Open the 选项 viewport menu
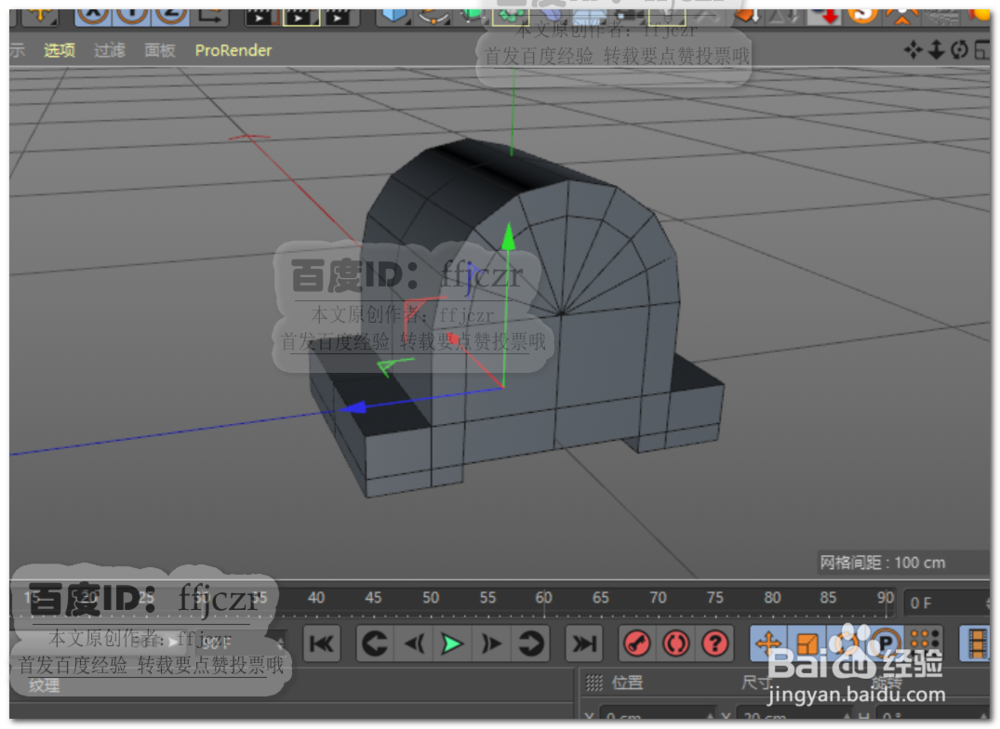Image resolution: width=1000 pixels, height=729 pixels. pyautogui.click(x=59, y=50)
